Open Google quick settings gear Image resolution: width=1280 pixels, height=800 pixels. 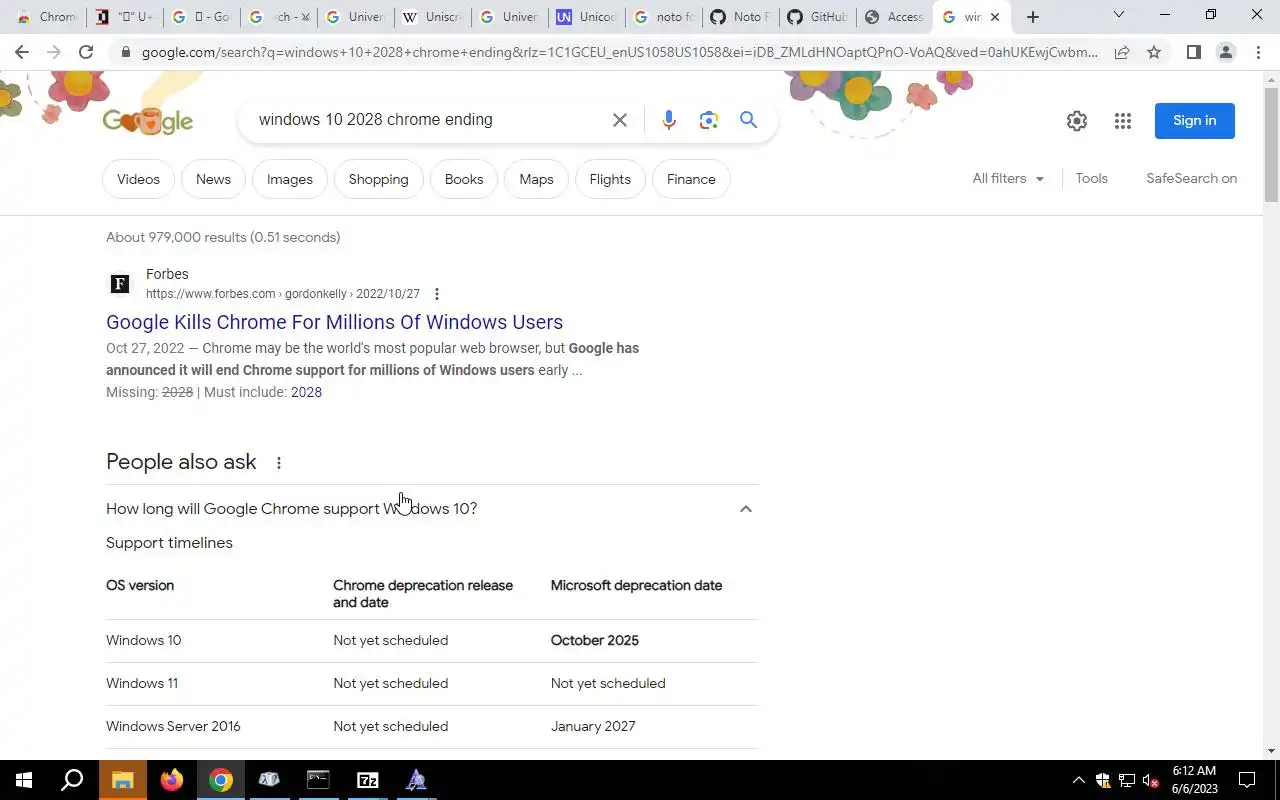1077,121
